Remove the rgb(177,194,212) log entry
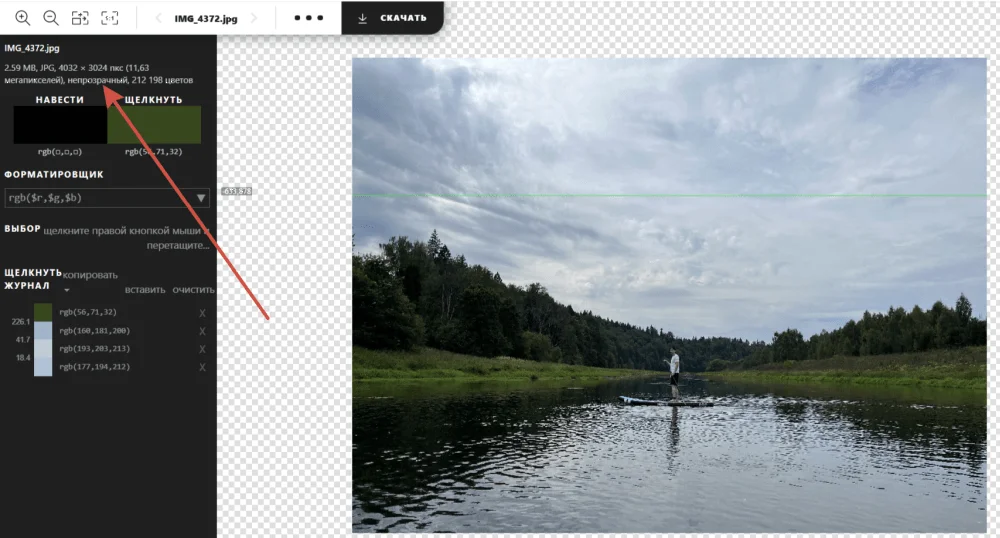1000x538 pixels. point(202,367)
